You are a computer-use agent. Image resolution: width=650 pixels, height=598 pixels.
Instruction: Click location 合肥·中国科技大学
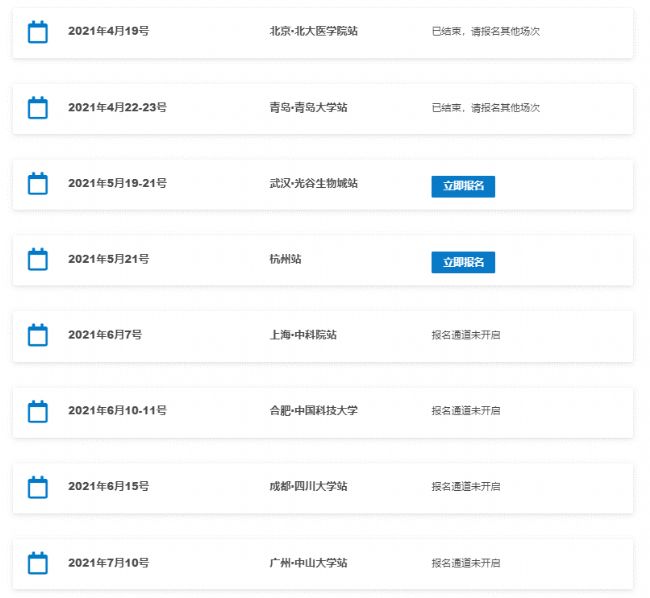point(314,411)
